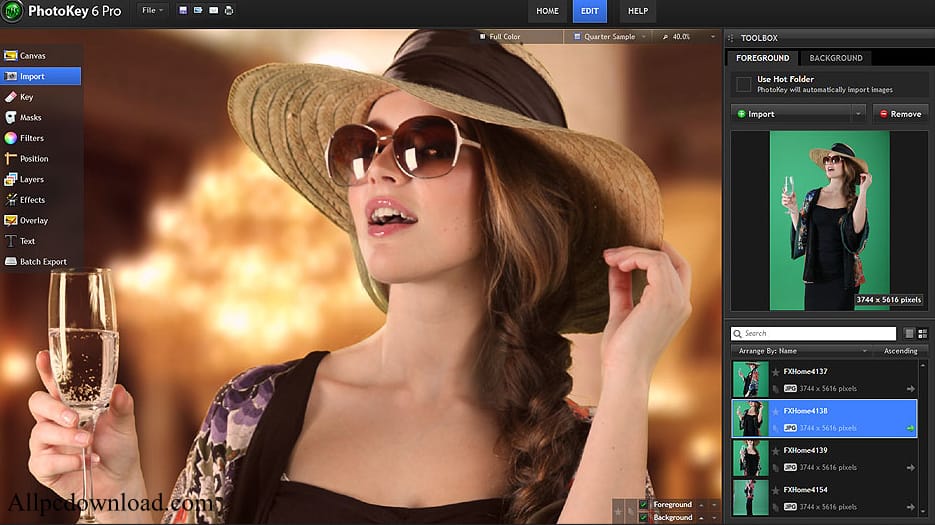This screenshot has height=525, width=935.
Task: Enable the Use Hot Folder checkbox
Action: tap(743, 84)
